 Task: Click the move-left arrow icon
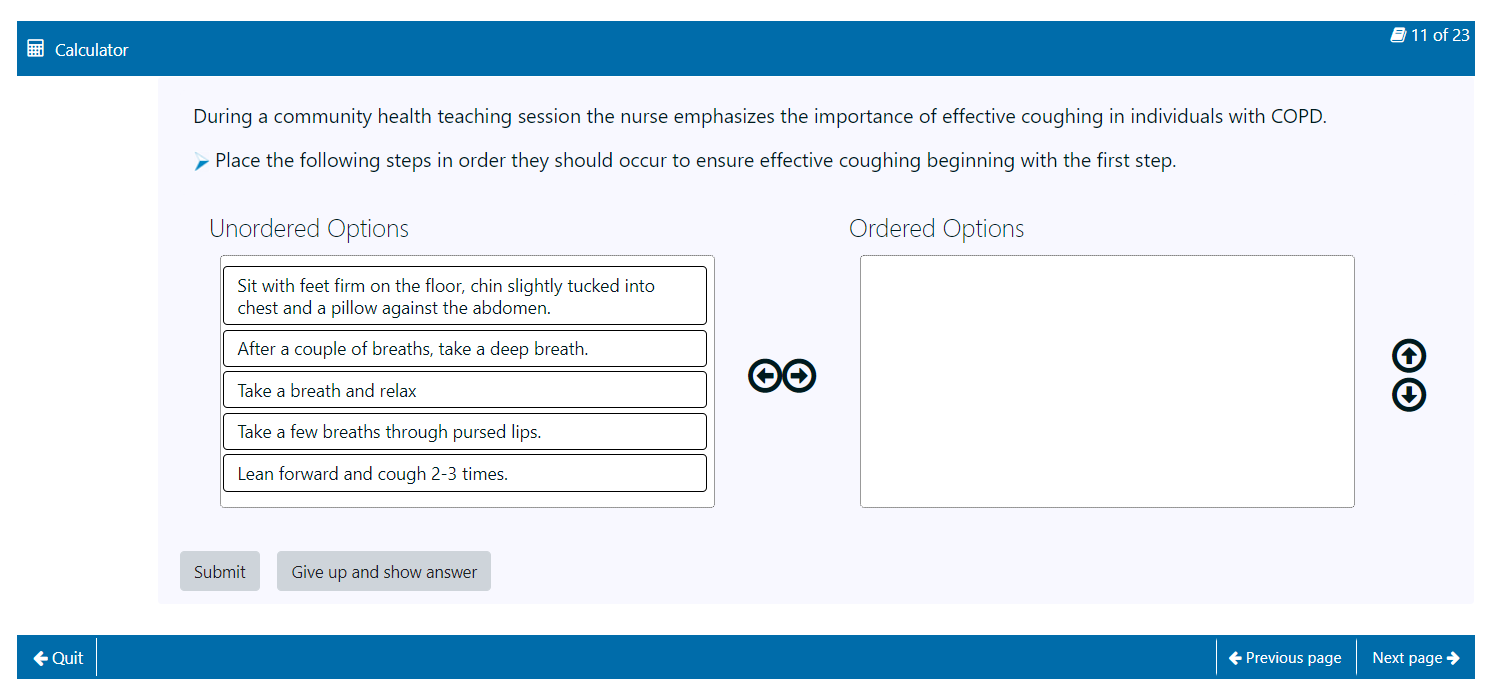[765, 376]
